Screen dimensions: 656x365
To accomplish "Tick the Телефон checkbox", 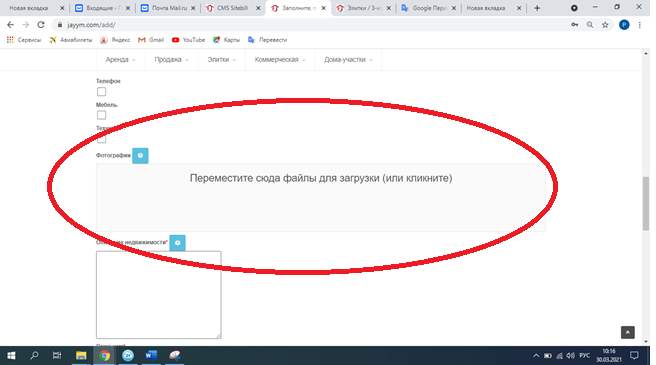I will (x=101, y=92).
